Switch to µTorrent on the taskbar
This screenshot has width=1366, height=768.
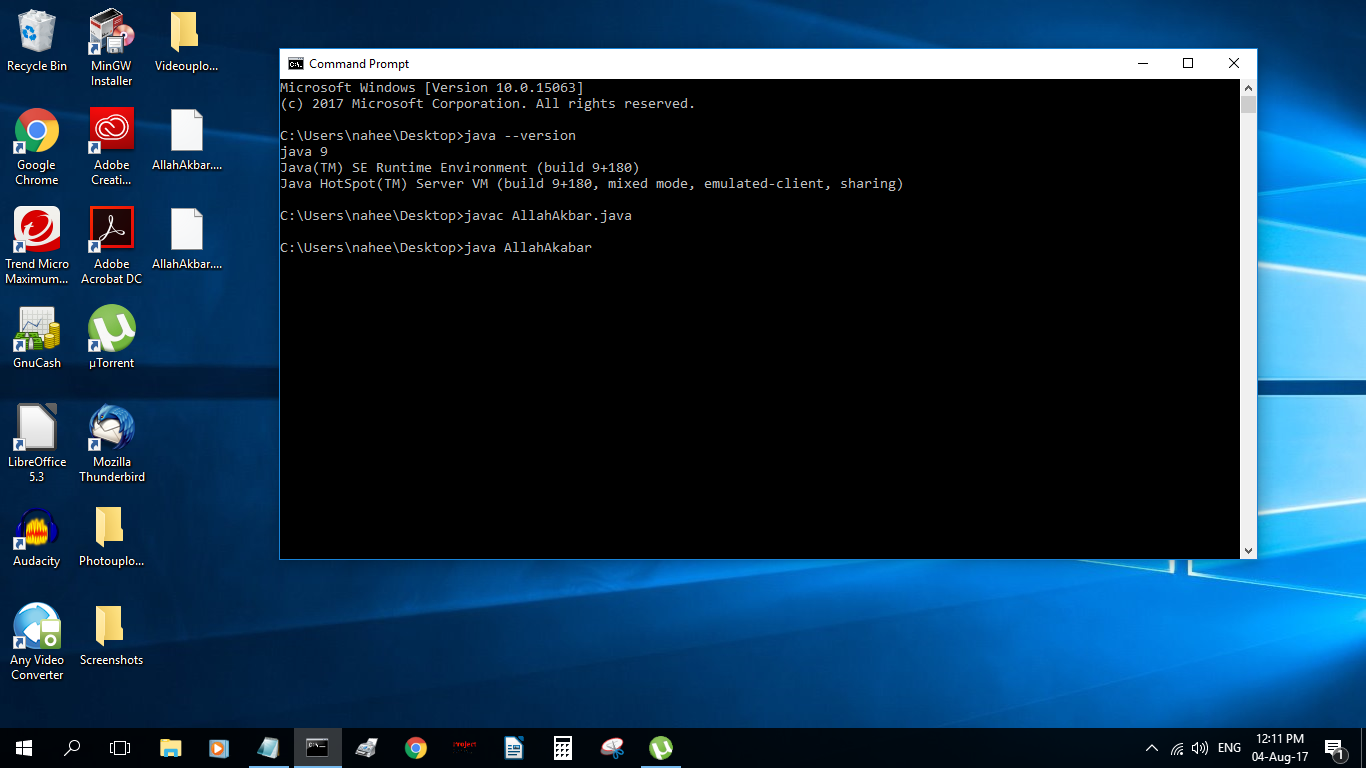[x=661, y=748]
